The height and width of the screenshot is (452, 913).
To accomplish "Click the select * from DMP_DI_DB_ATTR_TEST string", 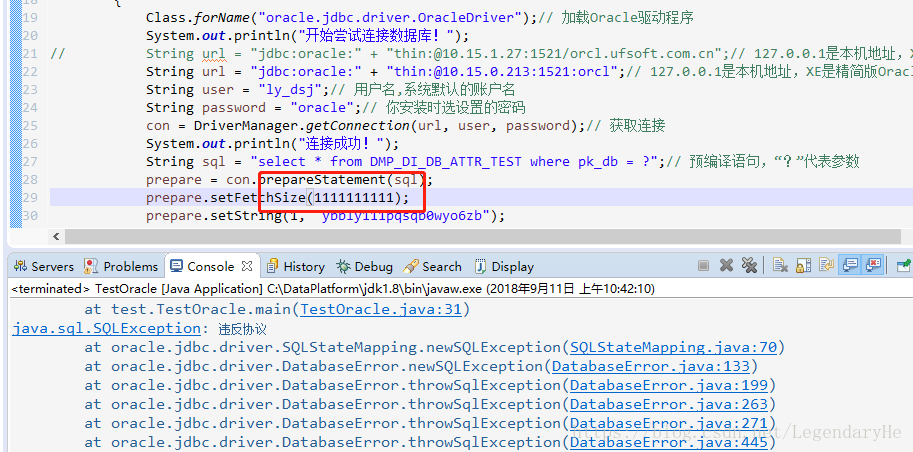I will pos(454,162).
